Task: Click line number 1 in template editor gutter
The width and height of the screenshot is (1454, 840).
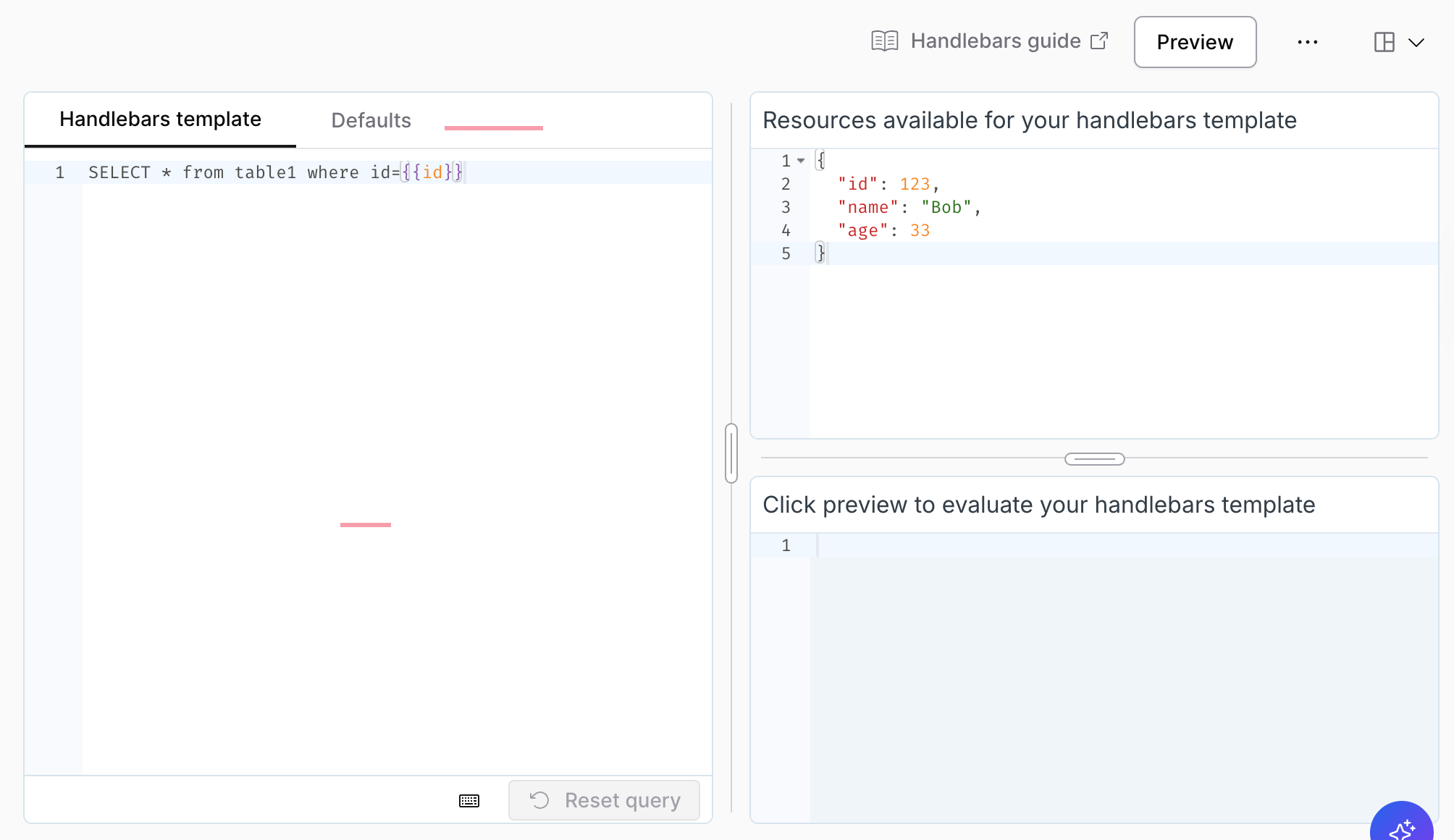Action: [x=60, y=172]
